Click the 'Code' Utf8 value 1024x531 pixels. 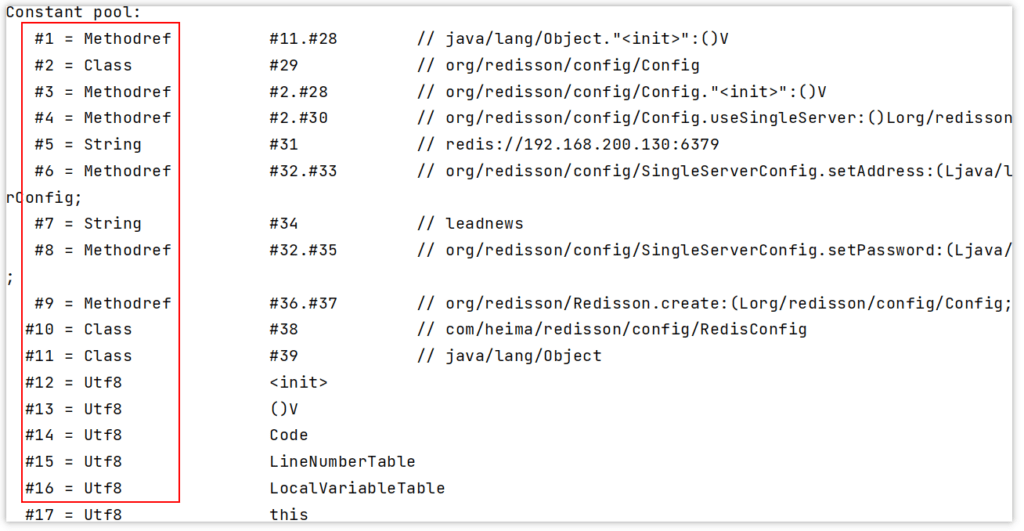tap(289, 435)
